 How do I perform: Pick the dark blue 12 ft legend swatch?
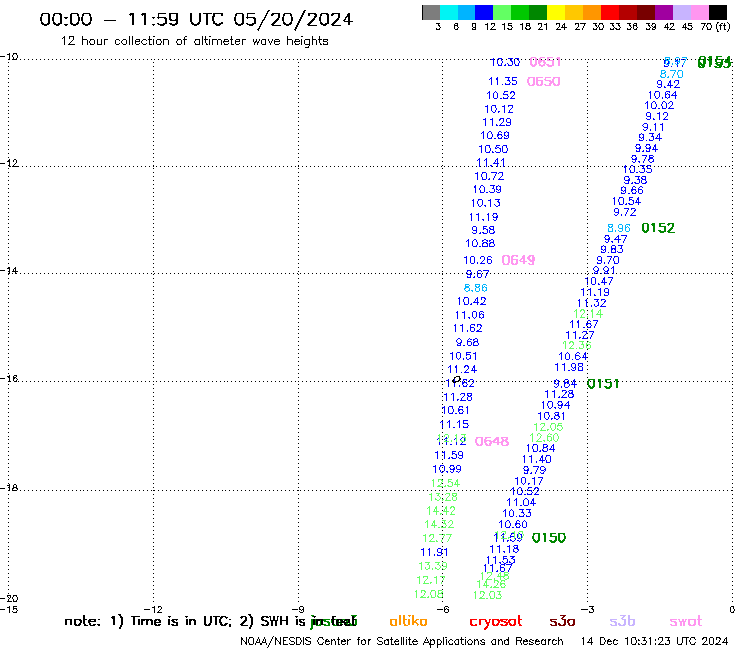tap(484, 12)
